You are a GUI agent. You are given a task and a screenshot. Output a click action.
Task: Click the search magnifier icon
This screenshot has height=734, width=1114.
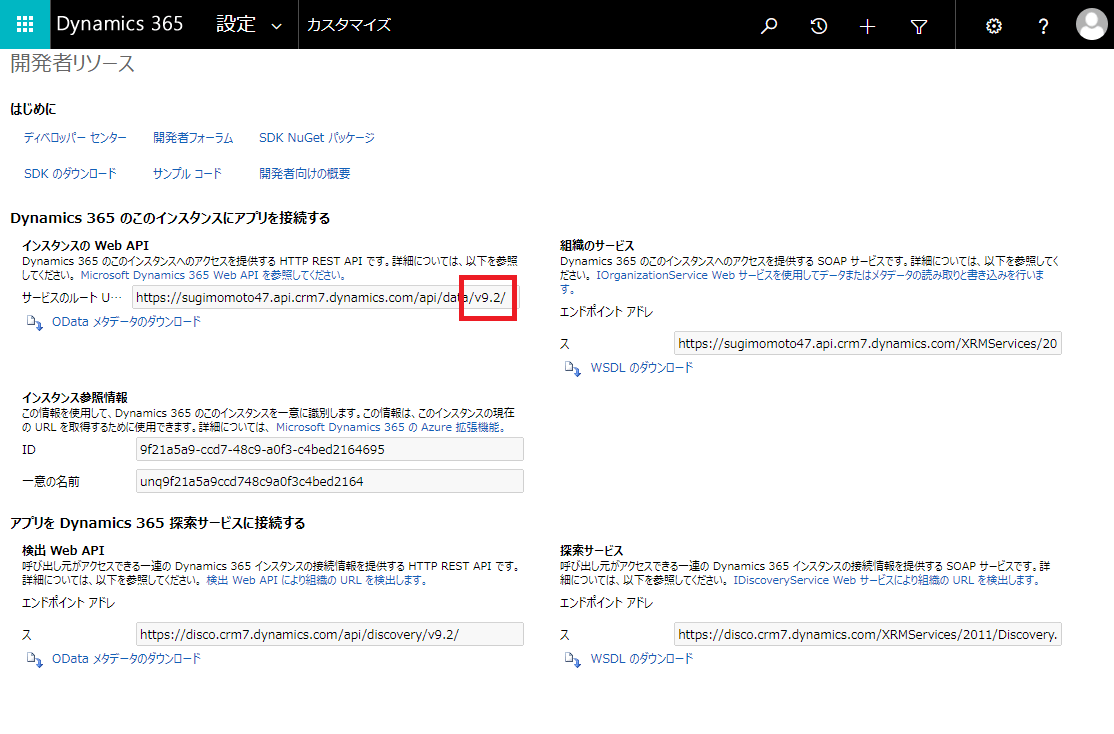769,26
